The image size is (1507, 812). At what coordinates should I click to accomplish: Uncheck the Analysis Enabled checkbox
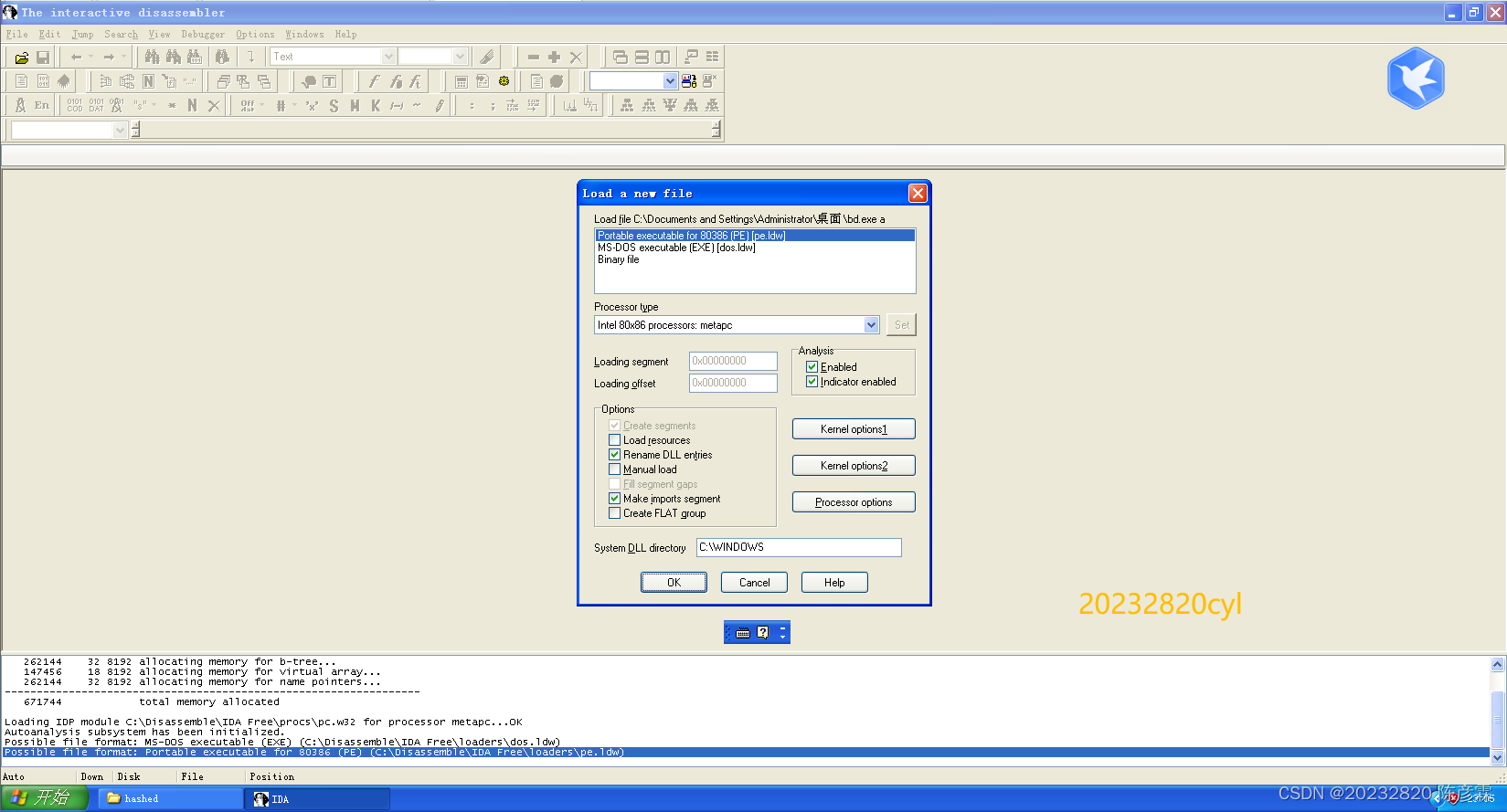pos(812,367)
